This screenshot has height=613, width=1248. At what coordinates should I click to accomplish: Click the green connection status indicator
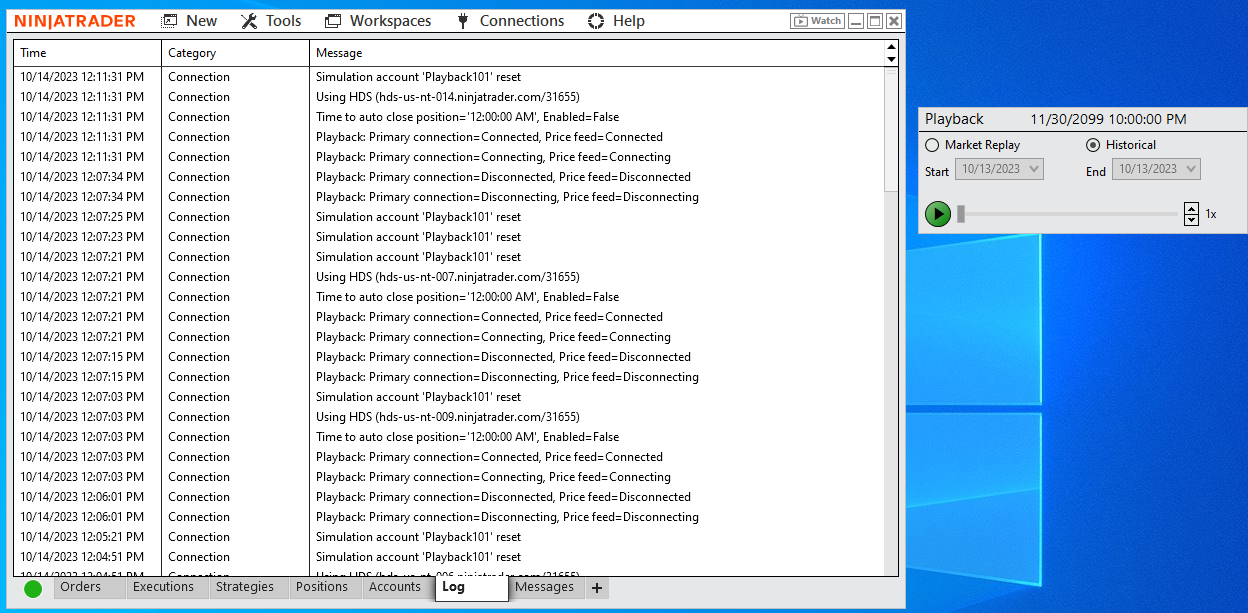33,589
